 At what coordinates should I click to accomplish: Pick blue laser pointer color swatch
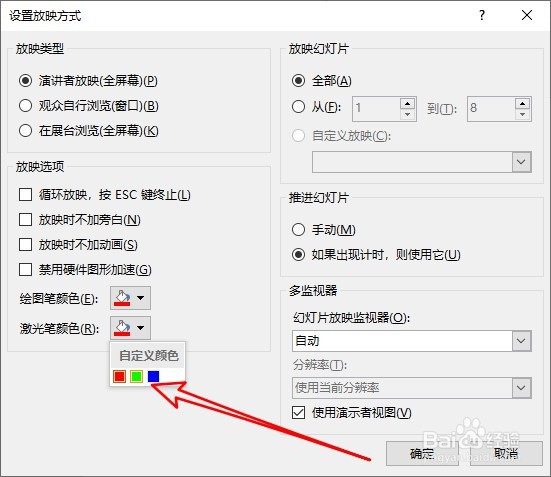tap(154, 376)
